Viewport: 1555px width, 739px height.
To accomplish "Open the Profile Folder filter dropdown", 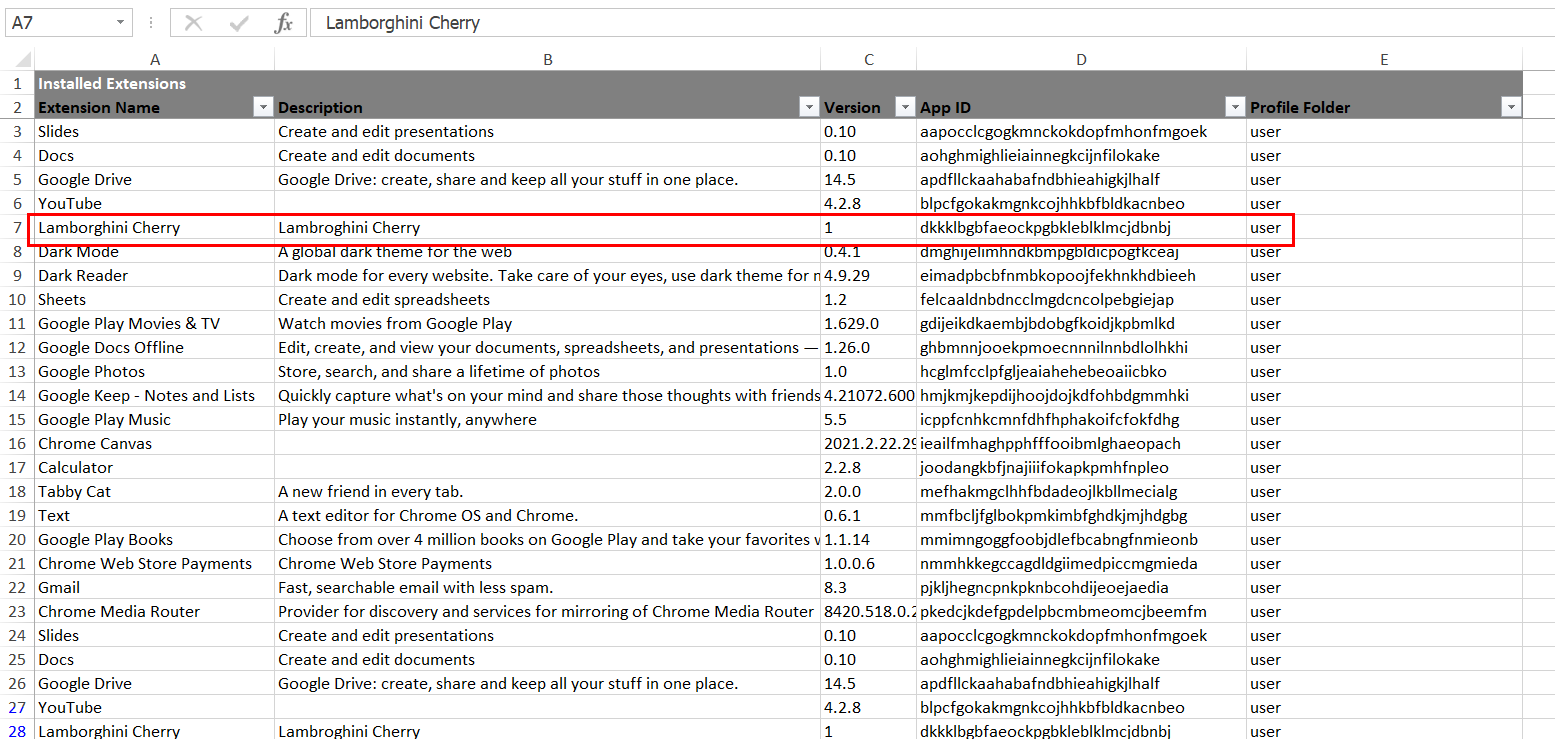I will point(1511,107).
